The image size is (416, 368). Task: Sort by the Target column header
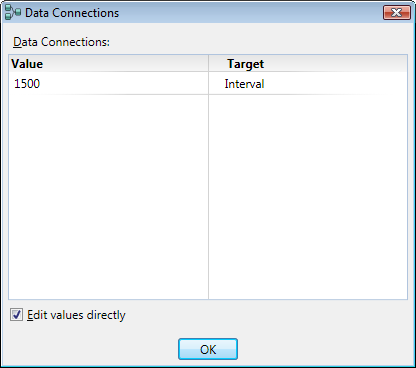pos(308,63)
